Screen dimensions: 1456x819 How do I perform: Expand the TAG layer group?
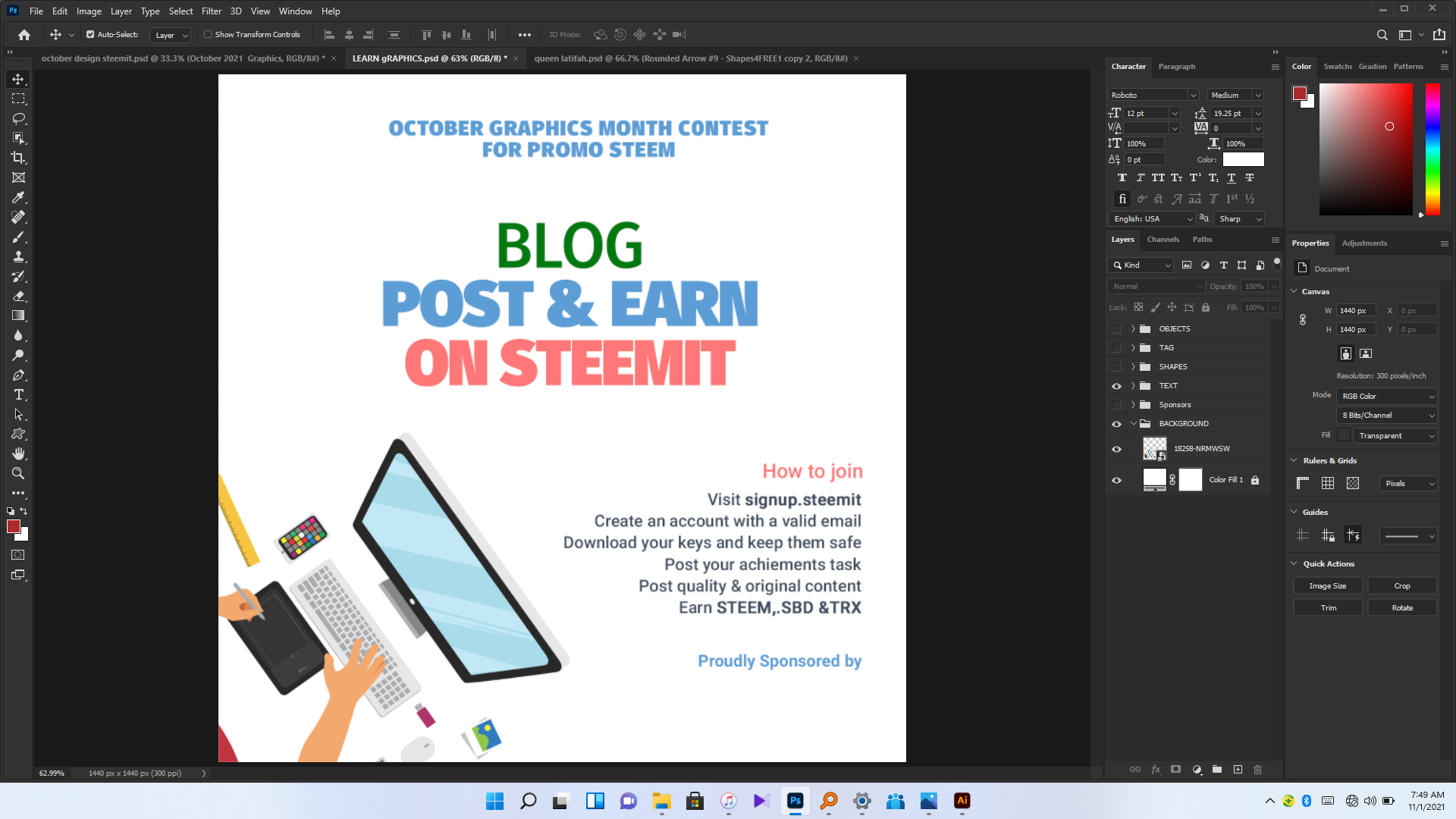point(1133,348)
